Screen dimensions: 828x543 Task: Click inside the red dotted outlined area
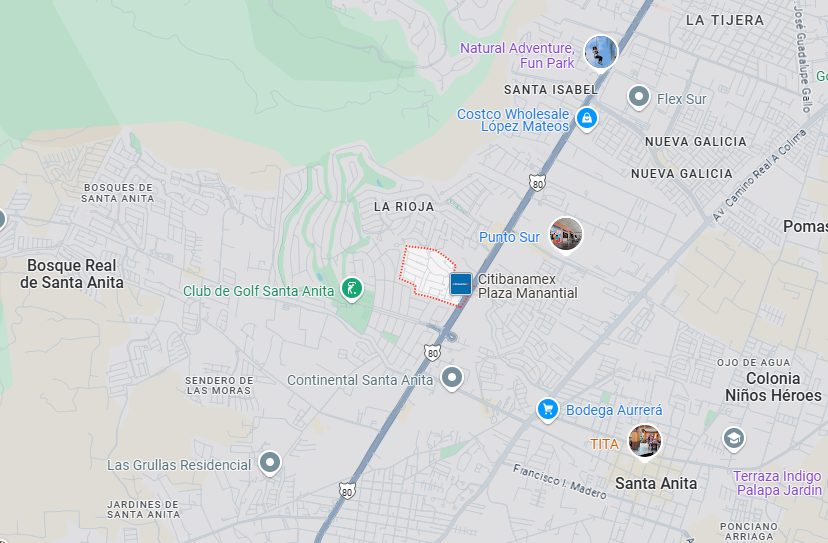(x=427, y=272)
